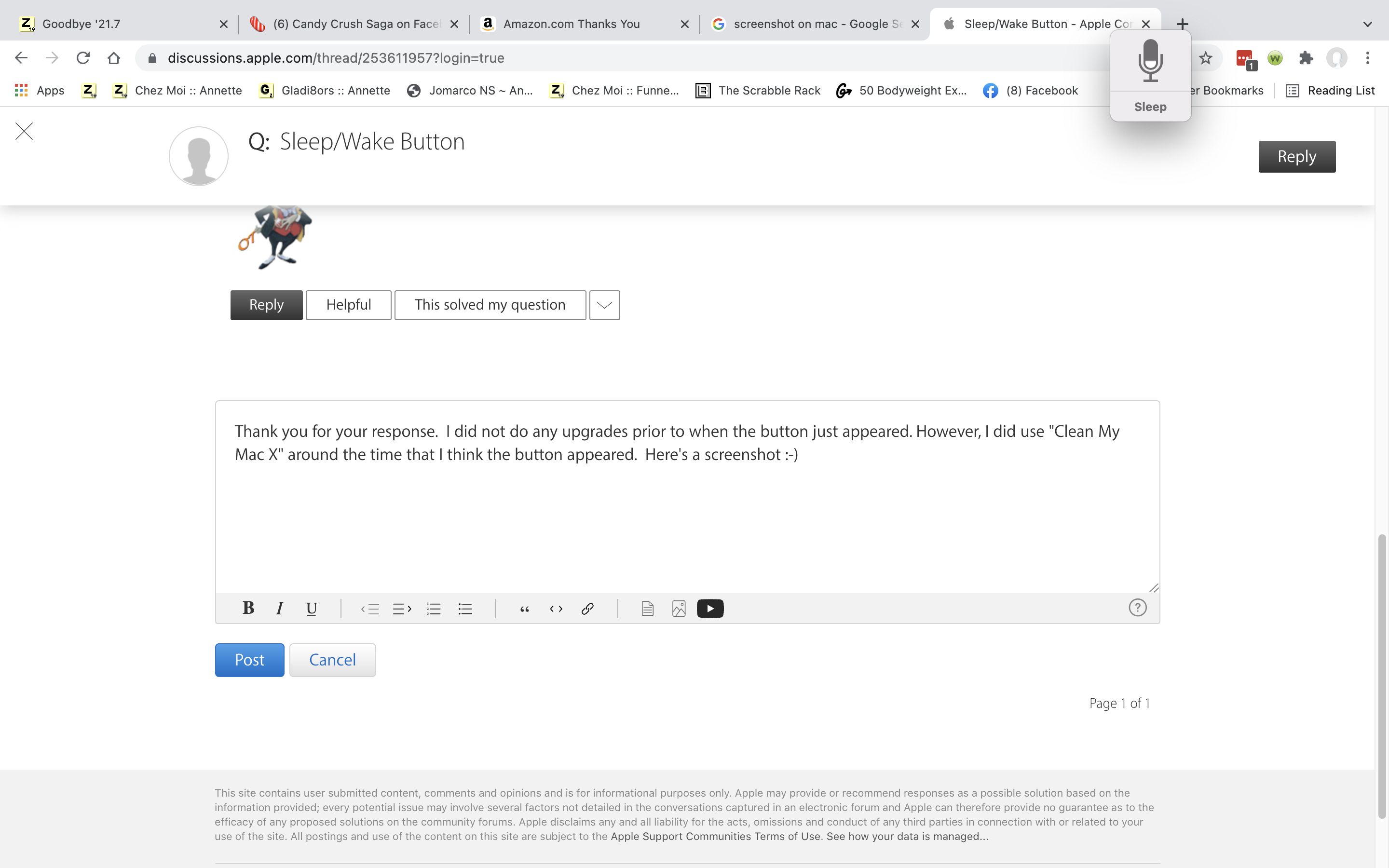The width and height of the screenshot is (1389, 868).
Task: Click the blue Post button
Action: coord(249,660)
